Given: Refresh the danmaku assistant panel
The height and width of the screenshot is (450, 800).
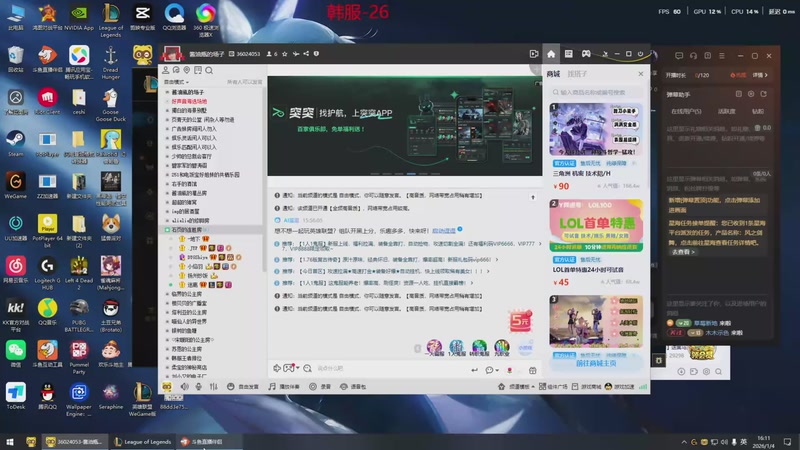Looking at the screenshot, I should tap(764, 94).
